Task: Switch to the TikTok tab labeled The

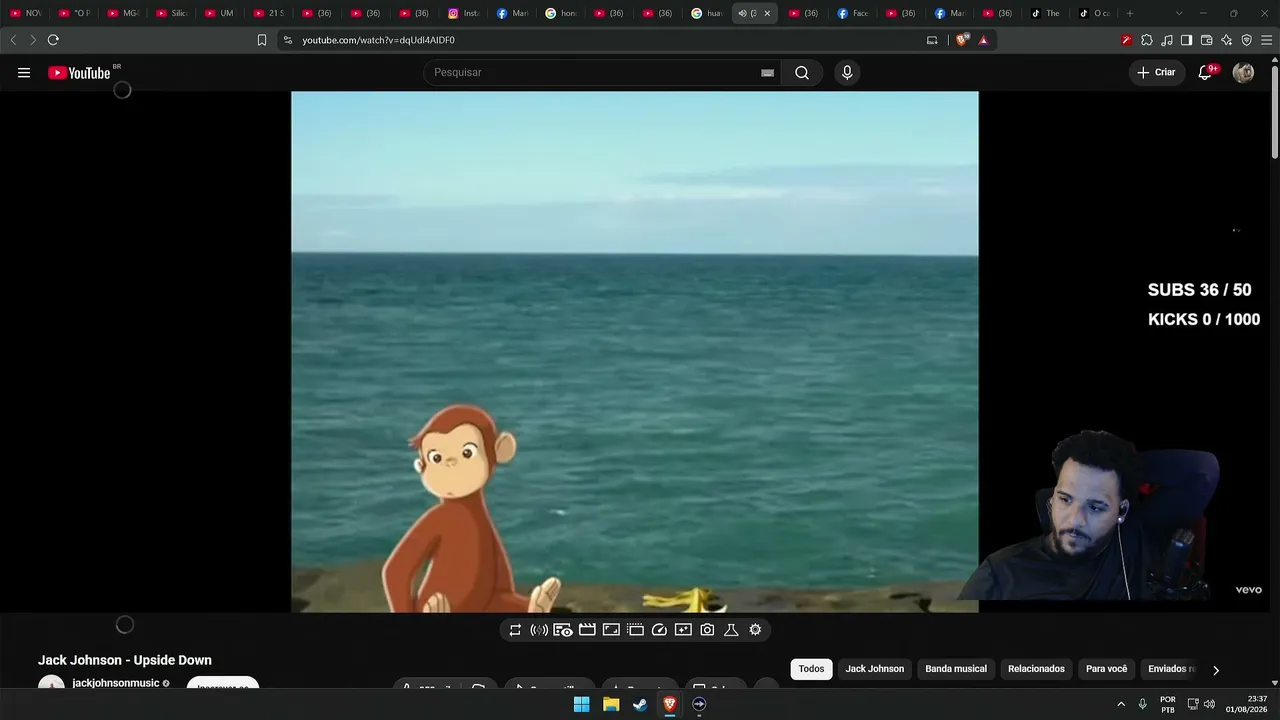Action: [x=1046, y=13]
